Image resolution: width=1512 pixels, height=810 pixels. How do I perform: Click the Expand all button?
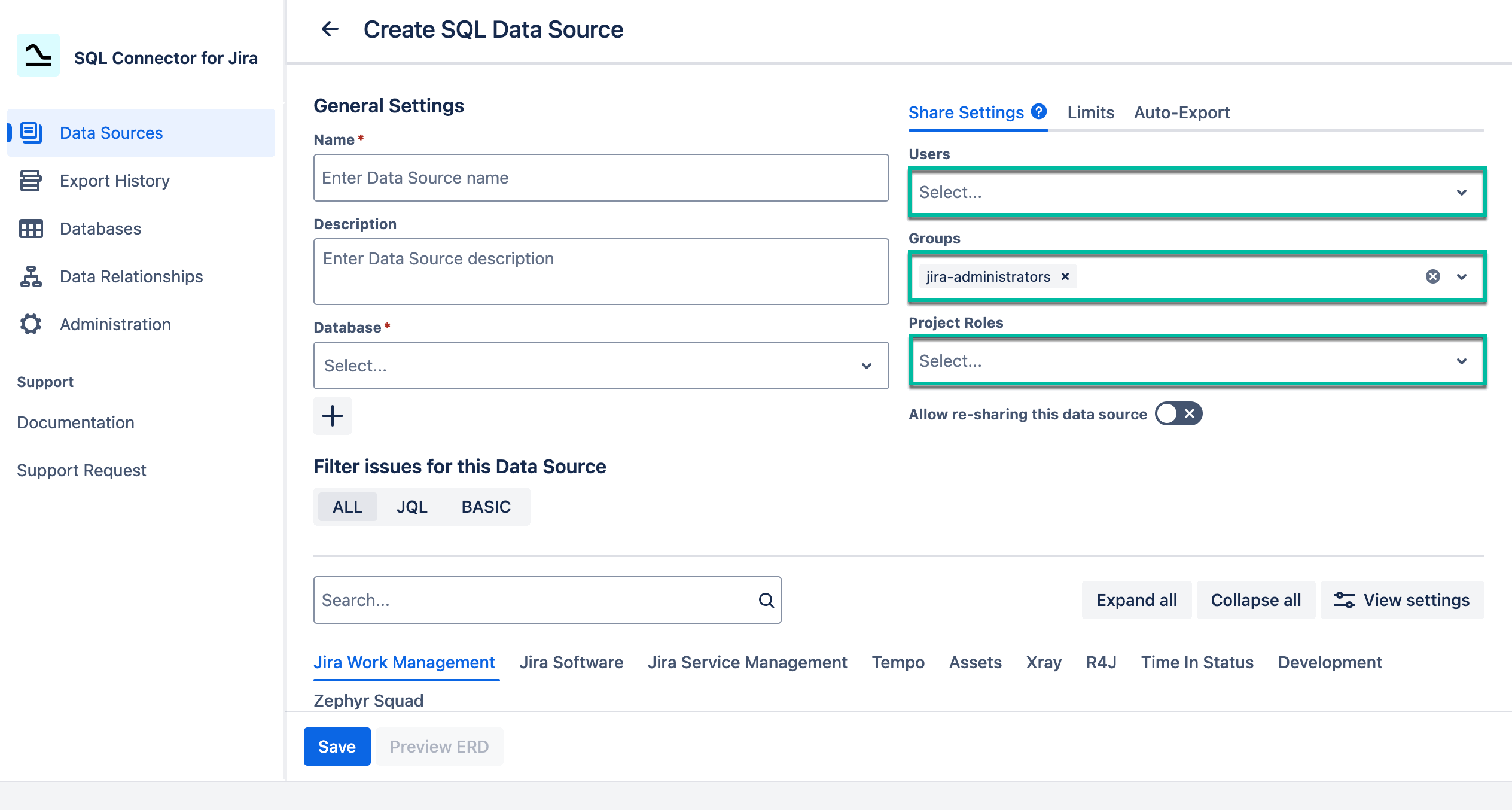click(1135, 599)
